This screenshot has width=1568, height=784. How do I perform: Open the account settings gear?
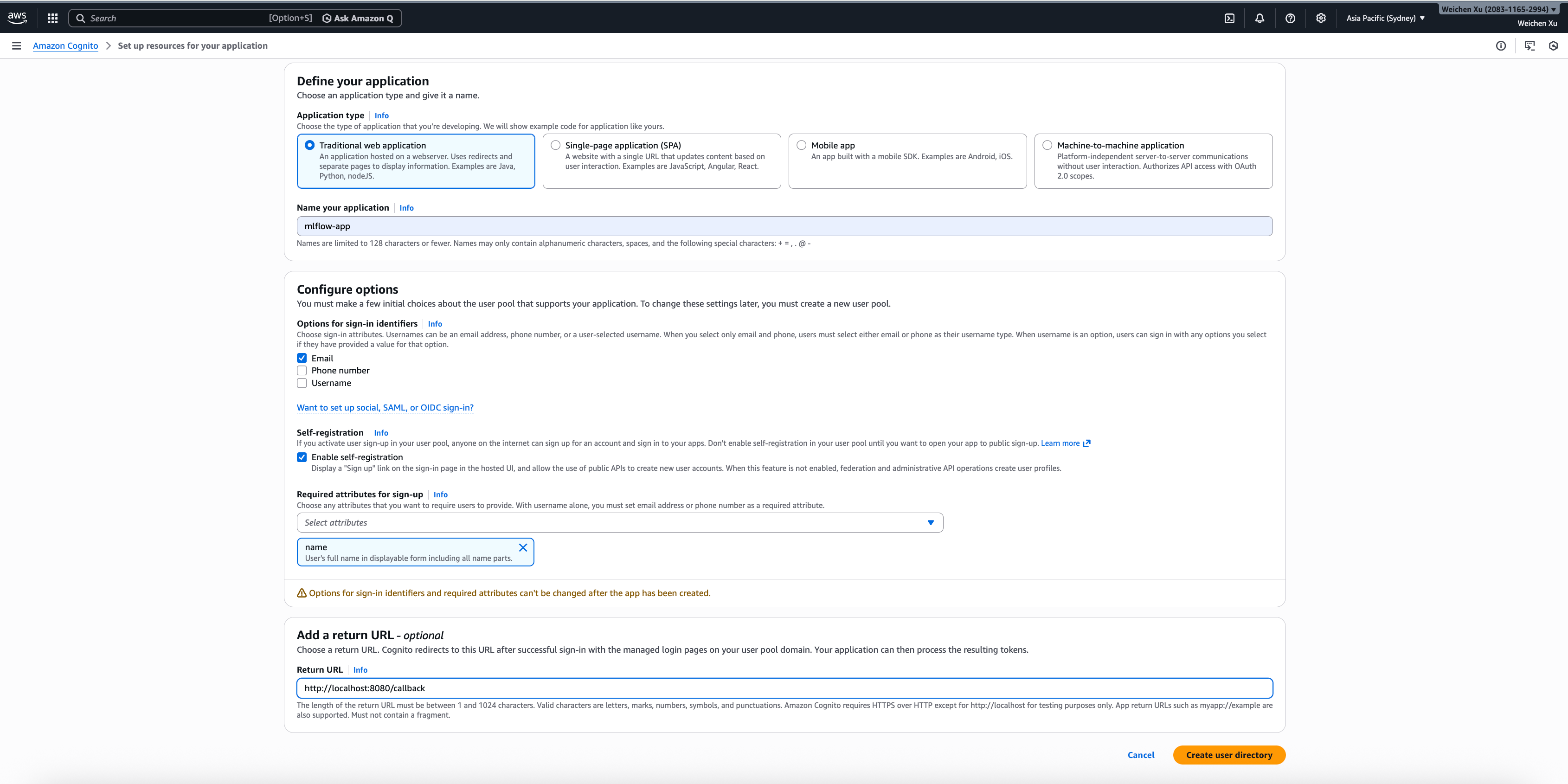pyautogui.click(x=1321, y=18)
